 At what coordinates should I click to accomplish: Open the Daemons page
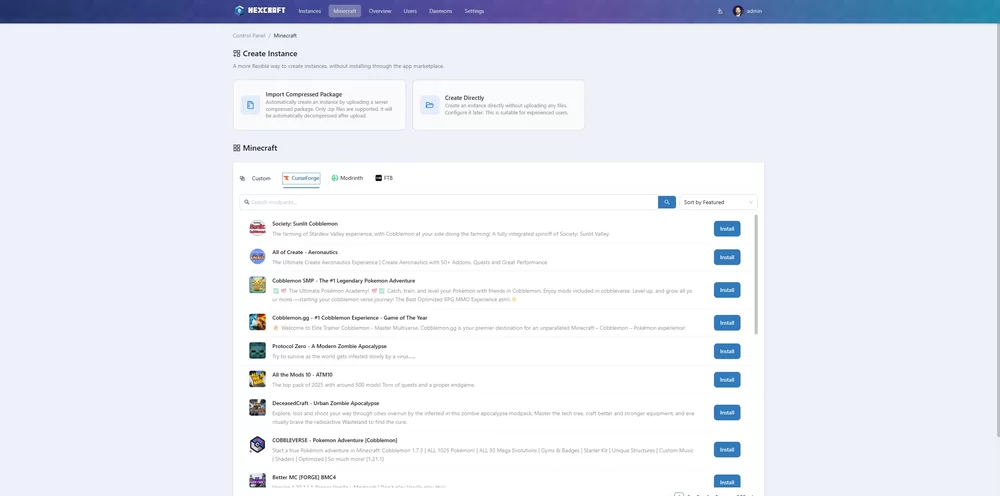pos(440,11)
